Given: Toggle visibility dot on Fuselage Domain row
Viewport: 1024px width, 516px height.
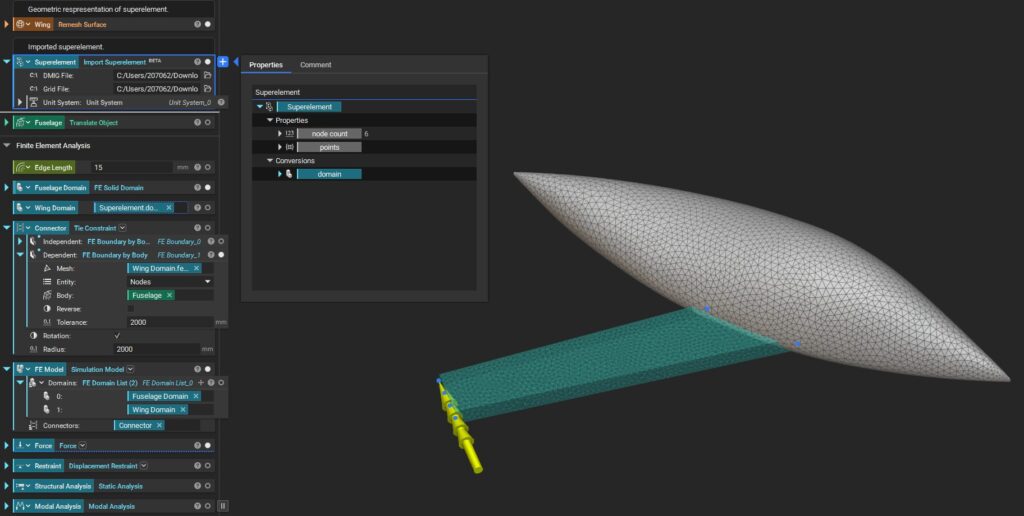Looking at the screenshot, I should point(208,187).
